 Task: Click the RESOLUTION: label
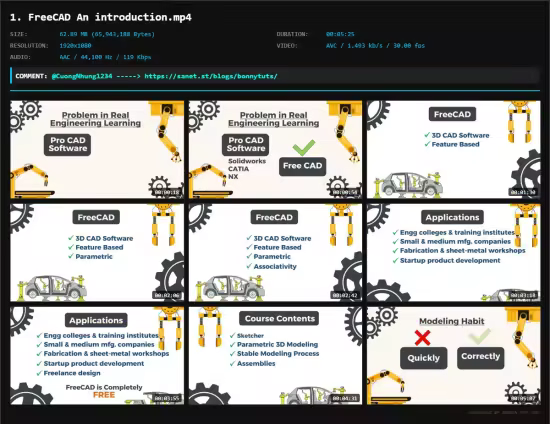click(x=29, y=46)
